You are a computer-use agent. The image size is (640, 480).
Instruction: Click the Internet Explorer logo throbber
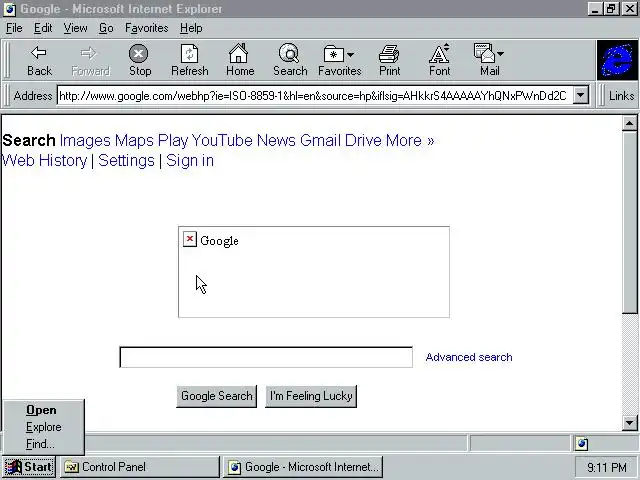(617, 60)
